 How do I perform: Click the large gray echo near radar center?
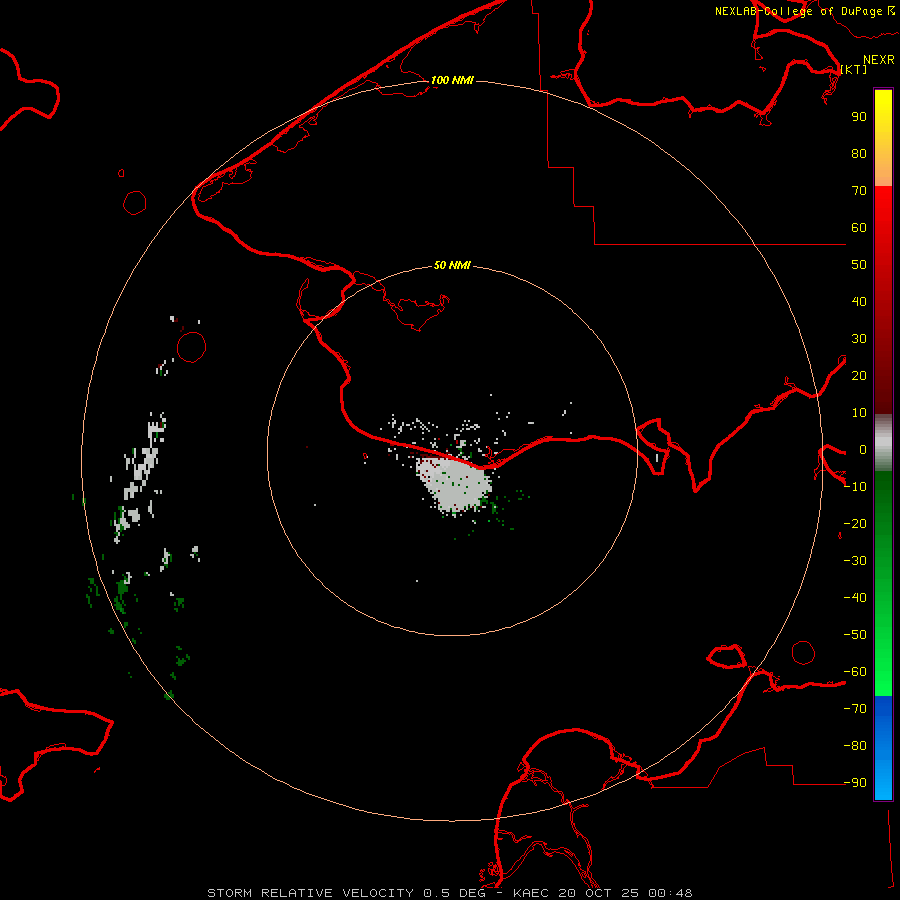453,485
